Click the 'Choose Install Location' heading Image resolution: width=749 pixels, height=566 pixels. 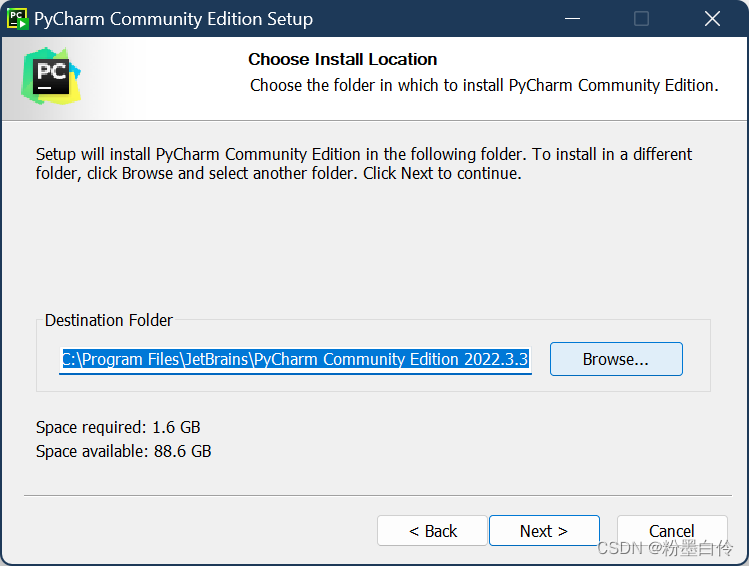pyautogui.click(x=342, y=59)
